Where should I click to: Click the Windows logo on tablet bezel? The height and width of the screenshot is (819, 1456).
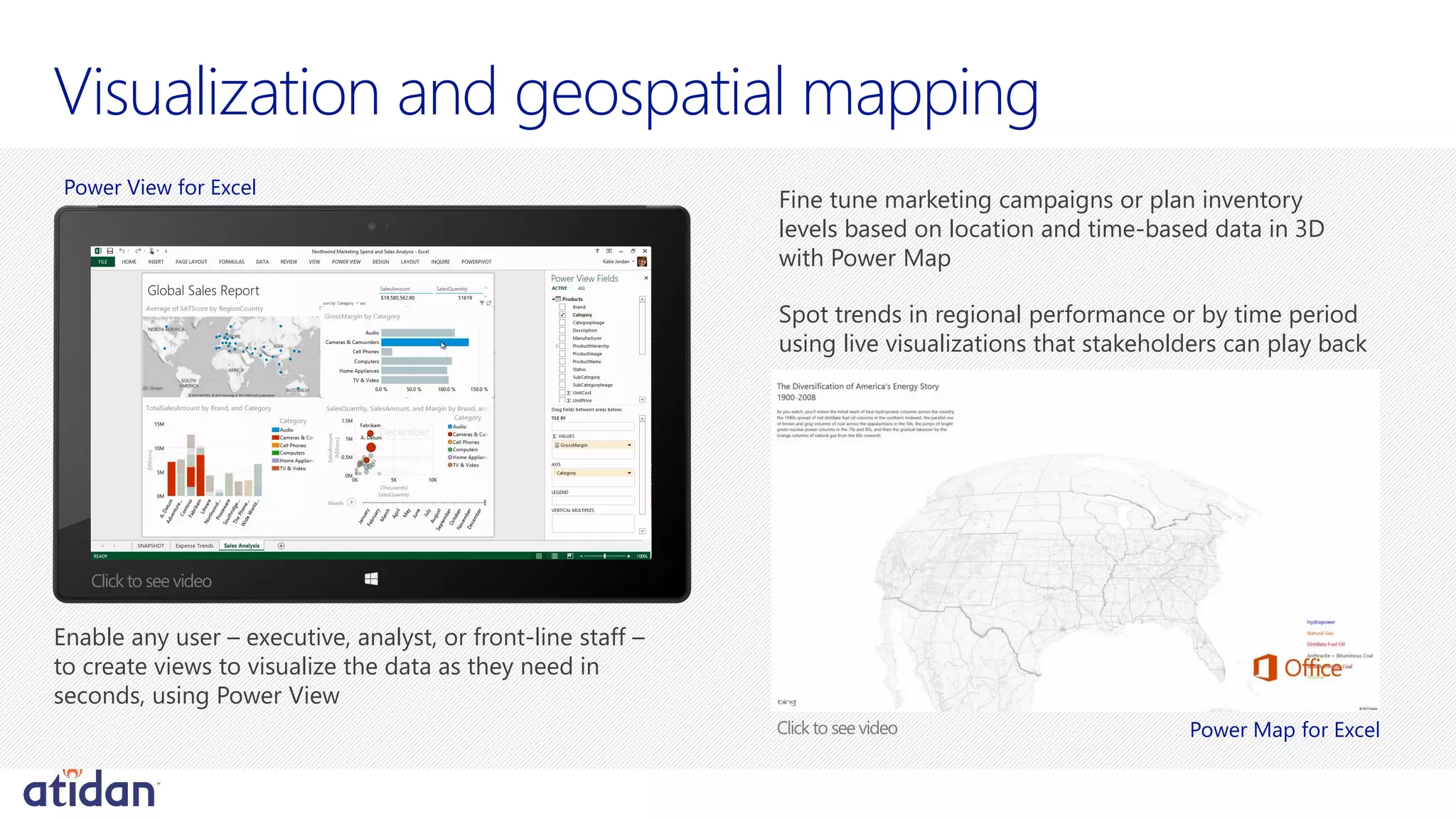(371, 579)
